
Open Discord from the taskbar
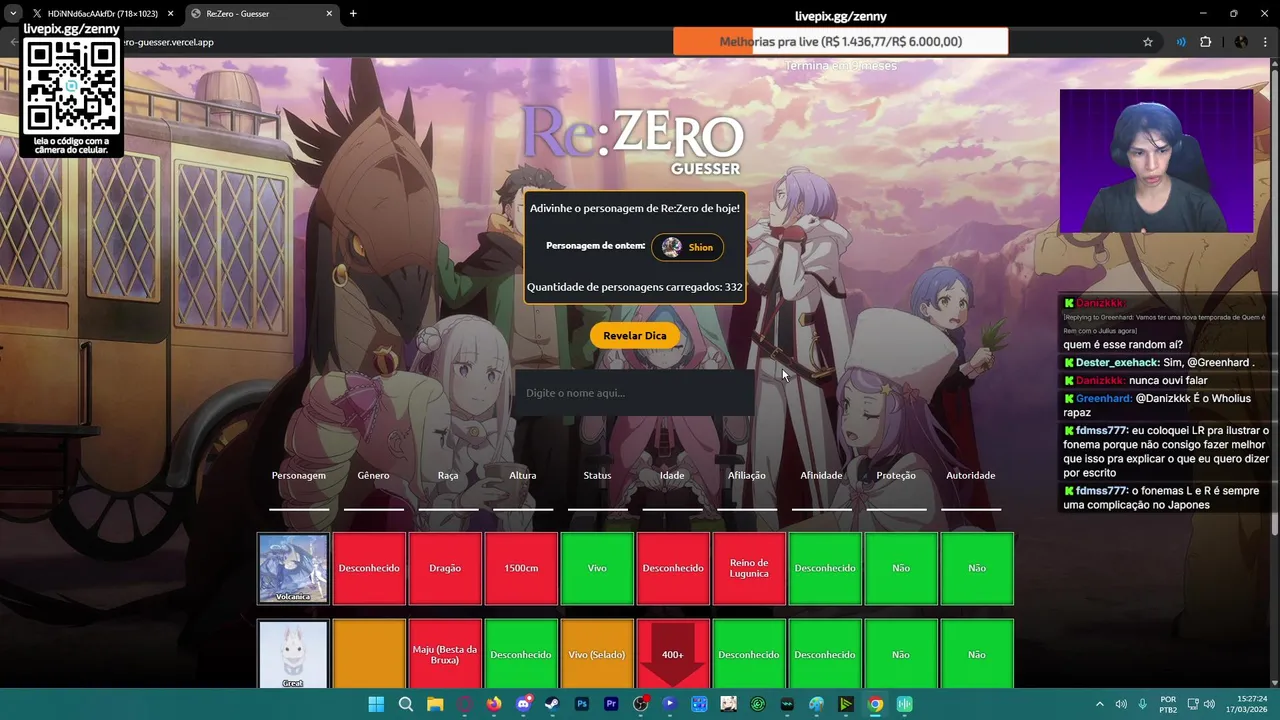523,704
